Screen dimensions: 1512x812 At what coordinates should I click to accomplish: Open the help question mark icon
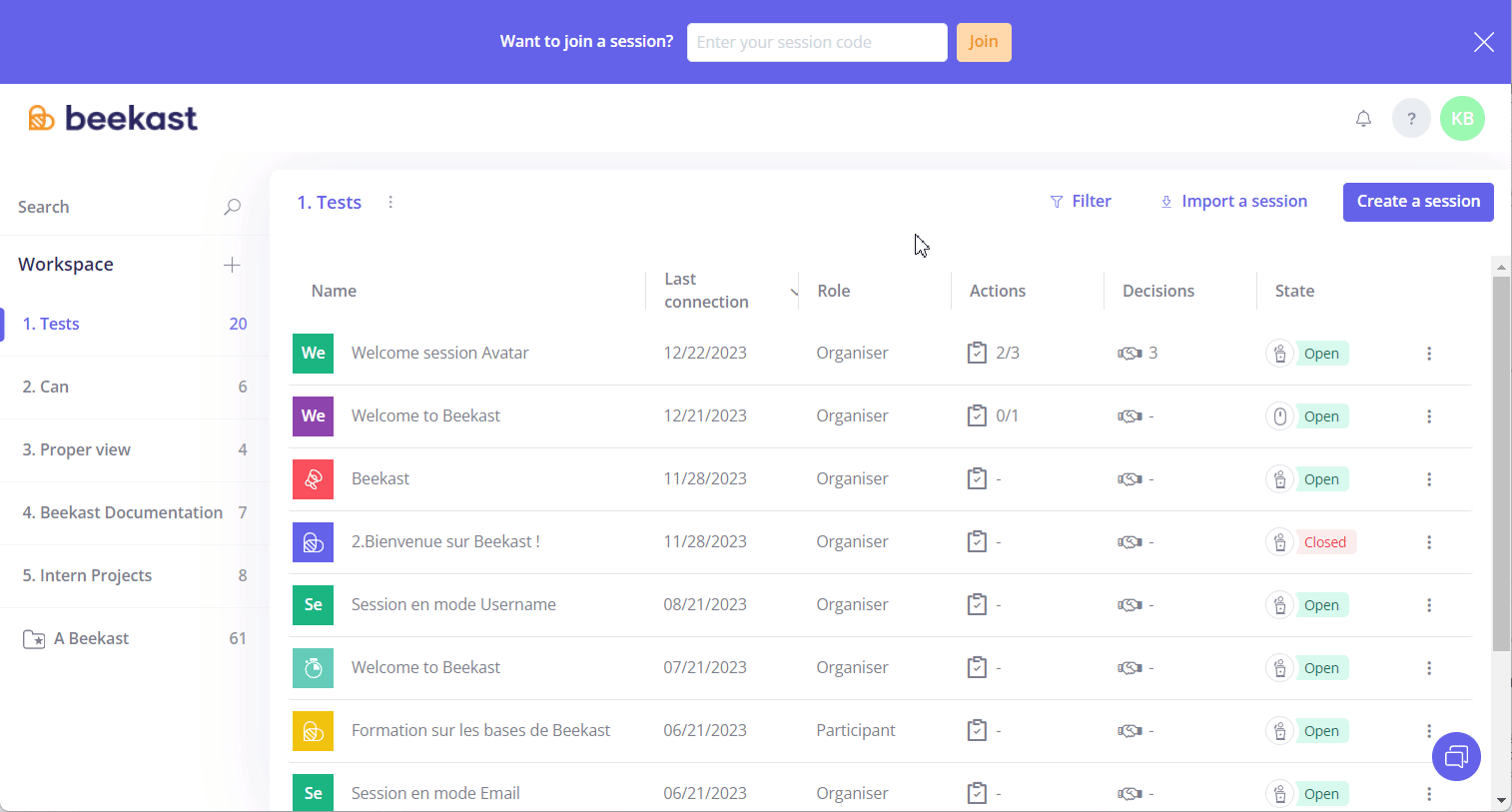coord(1411,119)
